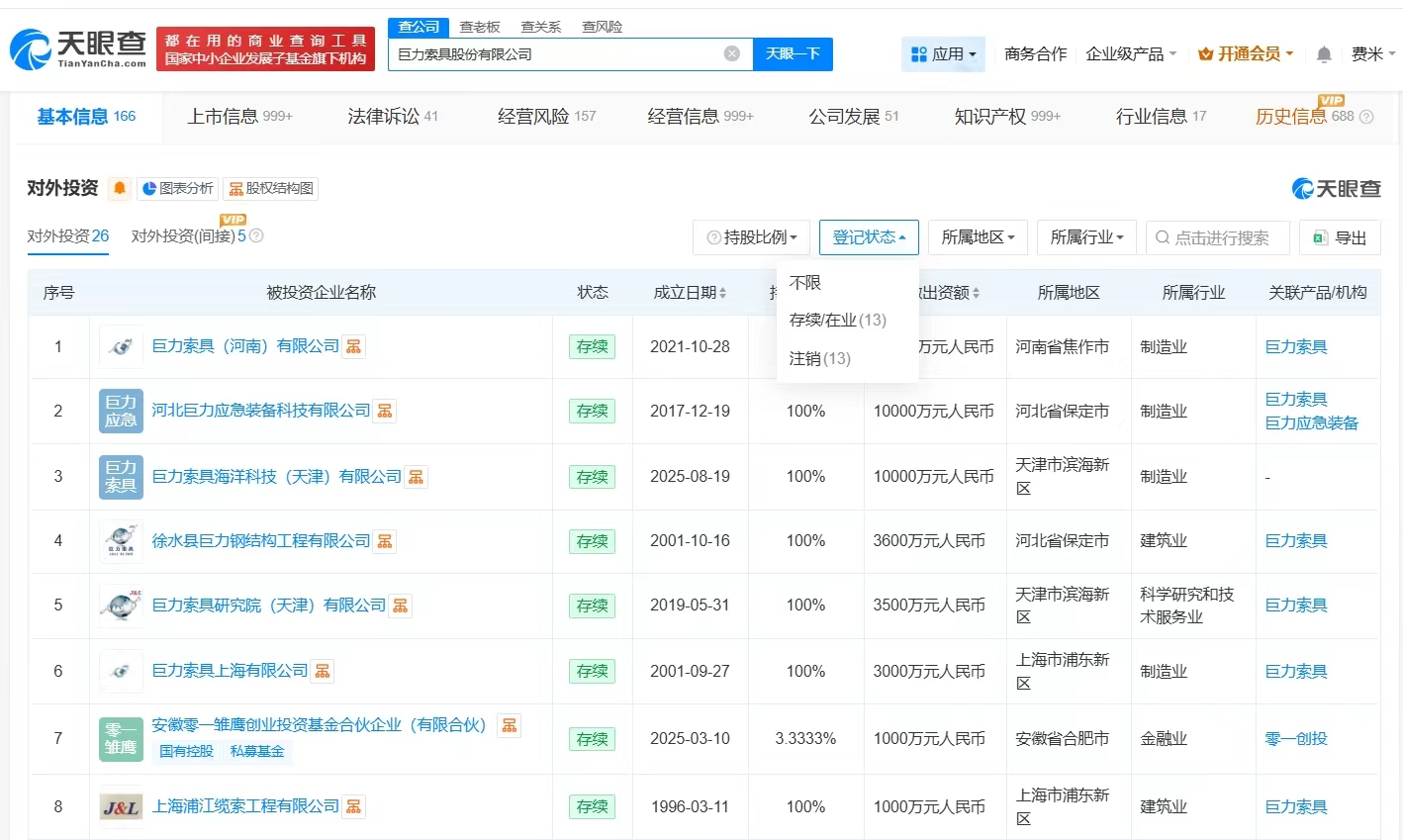Image resolution: width=1403 pixels, height=840 pixels.
Task: Clear the search box with the X icon
Action: coord(732,53)
